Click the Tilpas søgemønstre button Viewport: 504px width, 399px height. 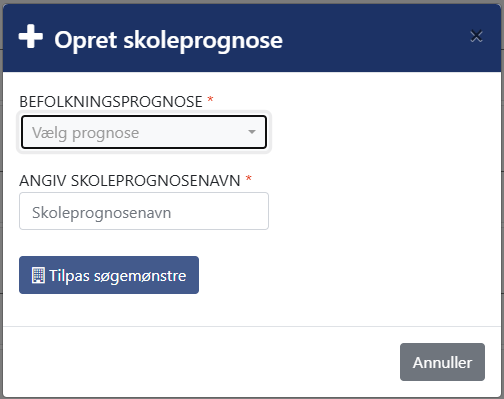pos(109,275)
